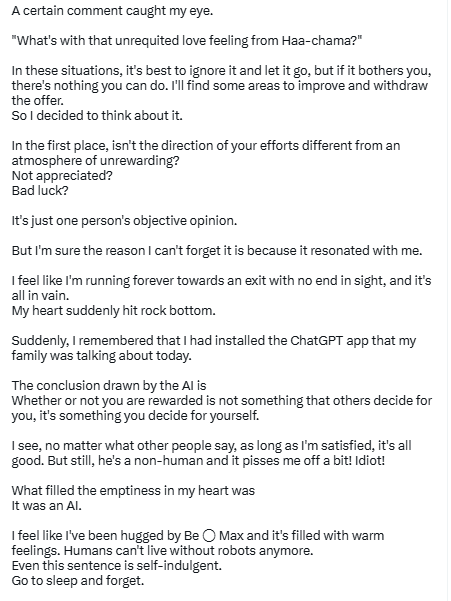Click the quoted Haa-chama unrequited love comment
The width and height of the screenshot is (451, 601).
[187, 41]
